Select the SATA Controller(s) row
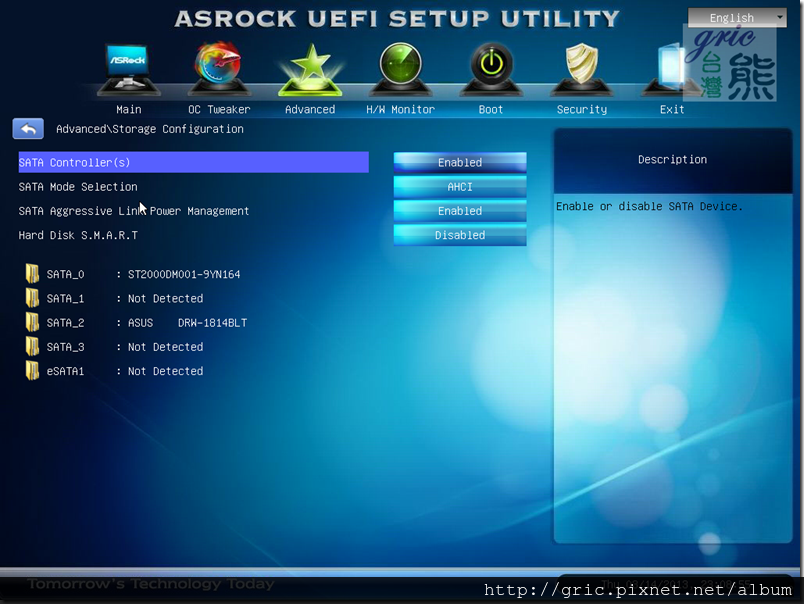 [193, 162]
